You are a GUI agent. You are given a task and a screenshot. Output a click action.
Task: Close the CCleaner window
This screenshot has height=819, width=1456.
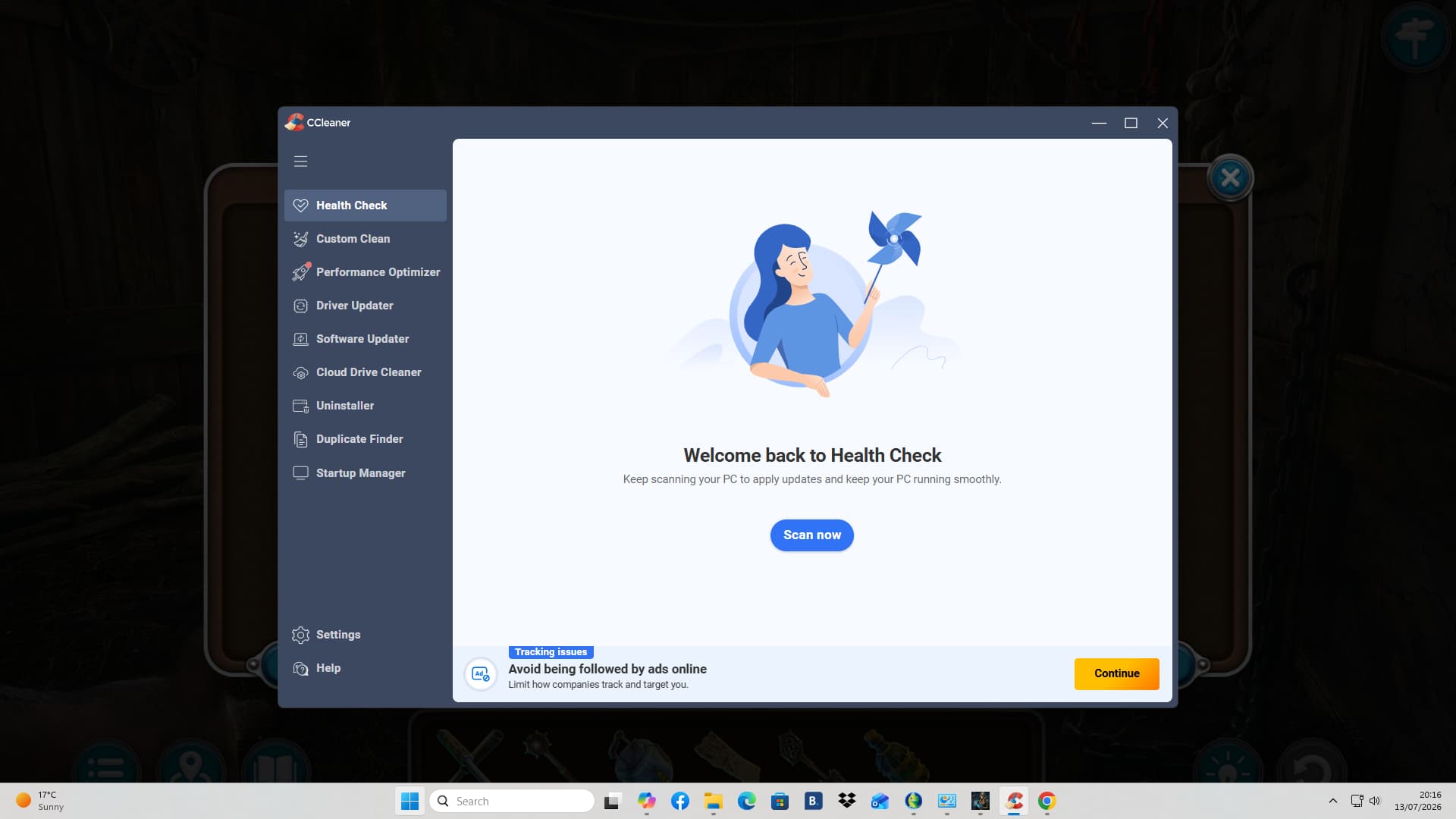coord(1163,123)
